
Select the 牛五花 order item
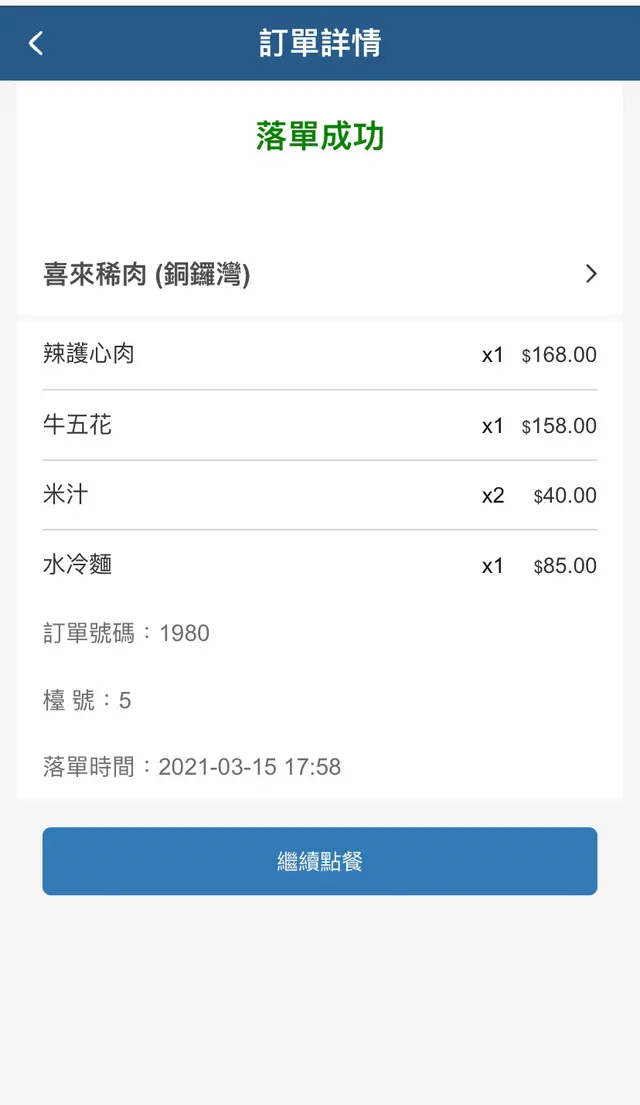point(78,425)
